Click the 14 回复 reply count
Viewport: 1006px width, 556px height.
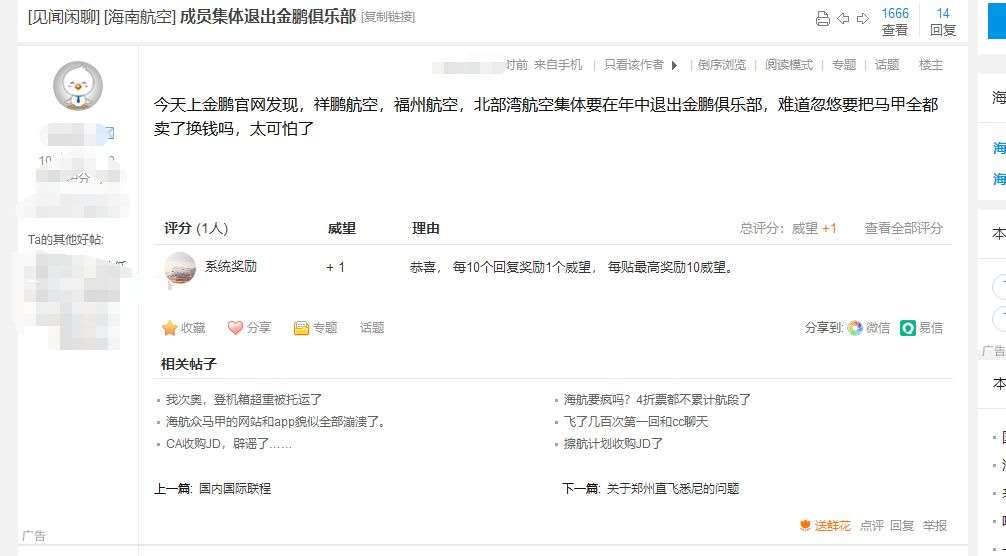942,21
